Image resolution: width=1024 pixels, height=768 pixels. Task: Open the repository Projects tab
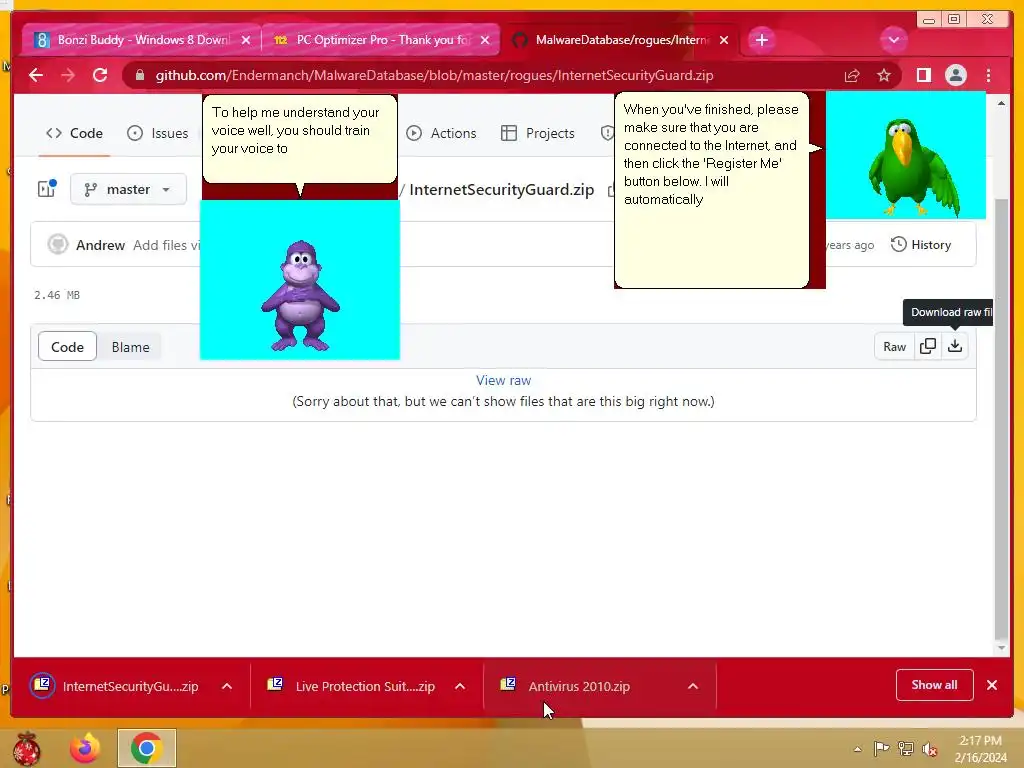pos(537,133)
